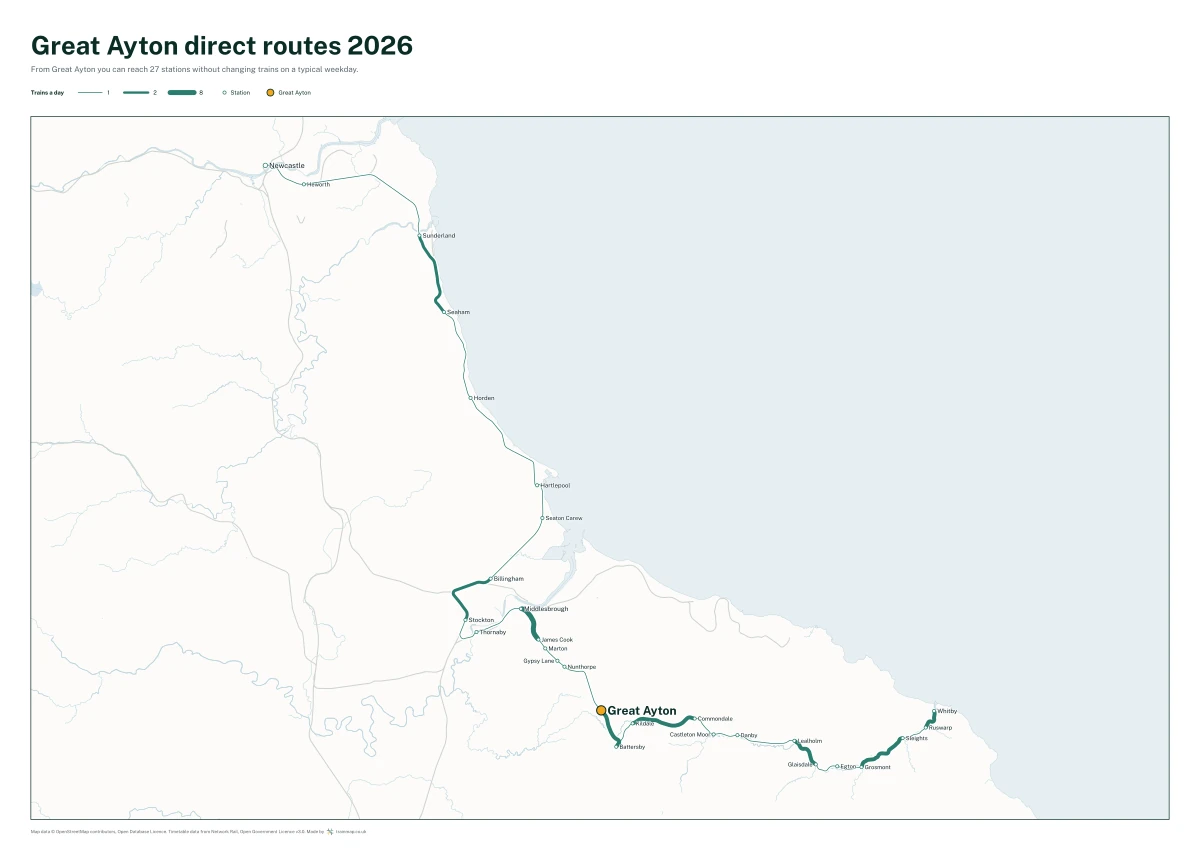The width and height of the screenshot is (1200, 858).
Task: Select the Billingham station circle
Action: click(x=490, y=579)
